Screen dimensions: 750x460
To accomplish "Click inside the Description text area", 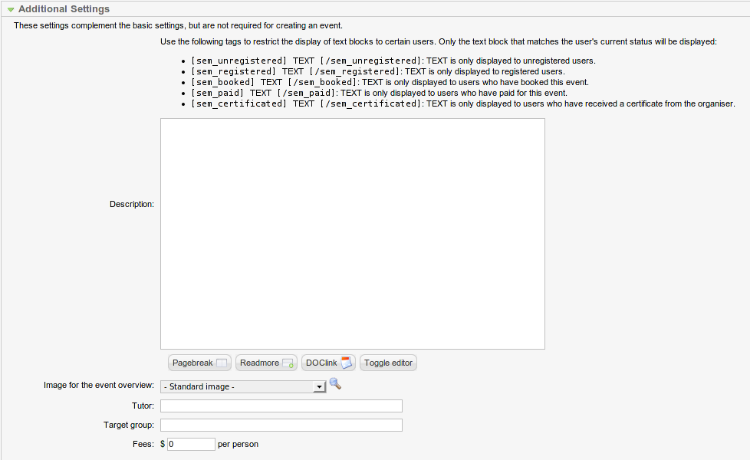I will tap(352, 234).
